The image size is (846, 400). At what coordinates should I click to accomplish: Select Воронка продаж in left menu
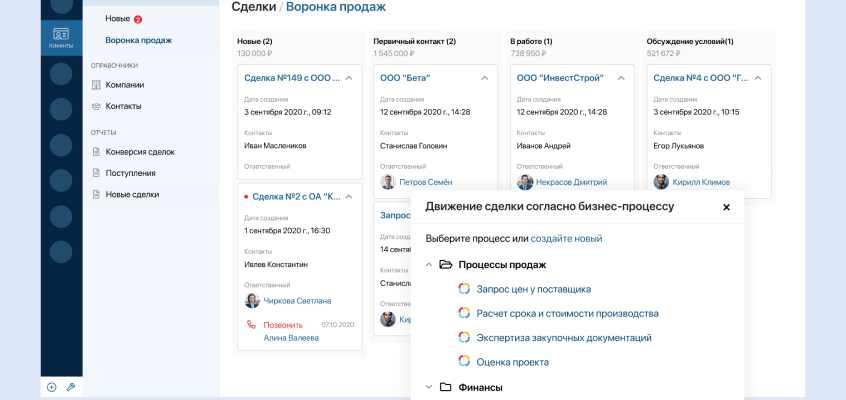(x=138, y=40)
